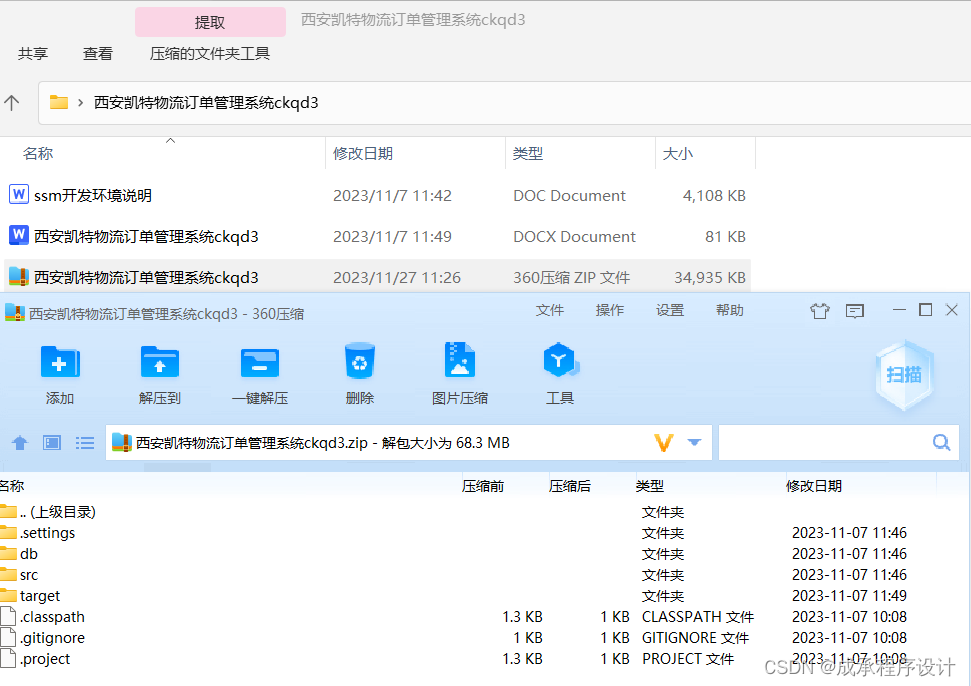Click the Explorer up navigation arrow
Screen dimensions: 971x686
coord(11,101)
